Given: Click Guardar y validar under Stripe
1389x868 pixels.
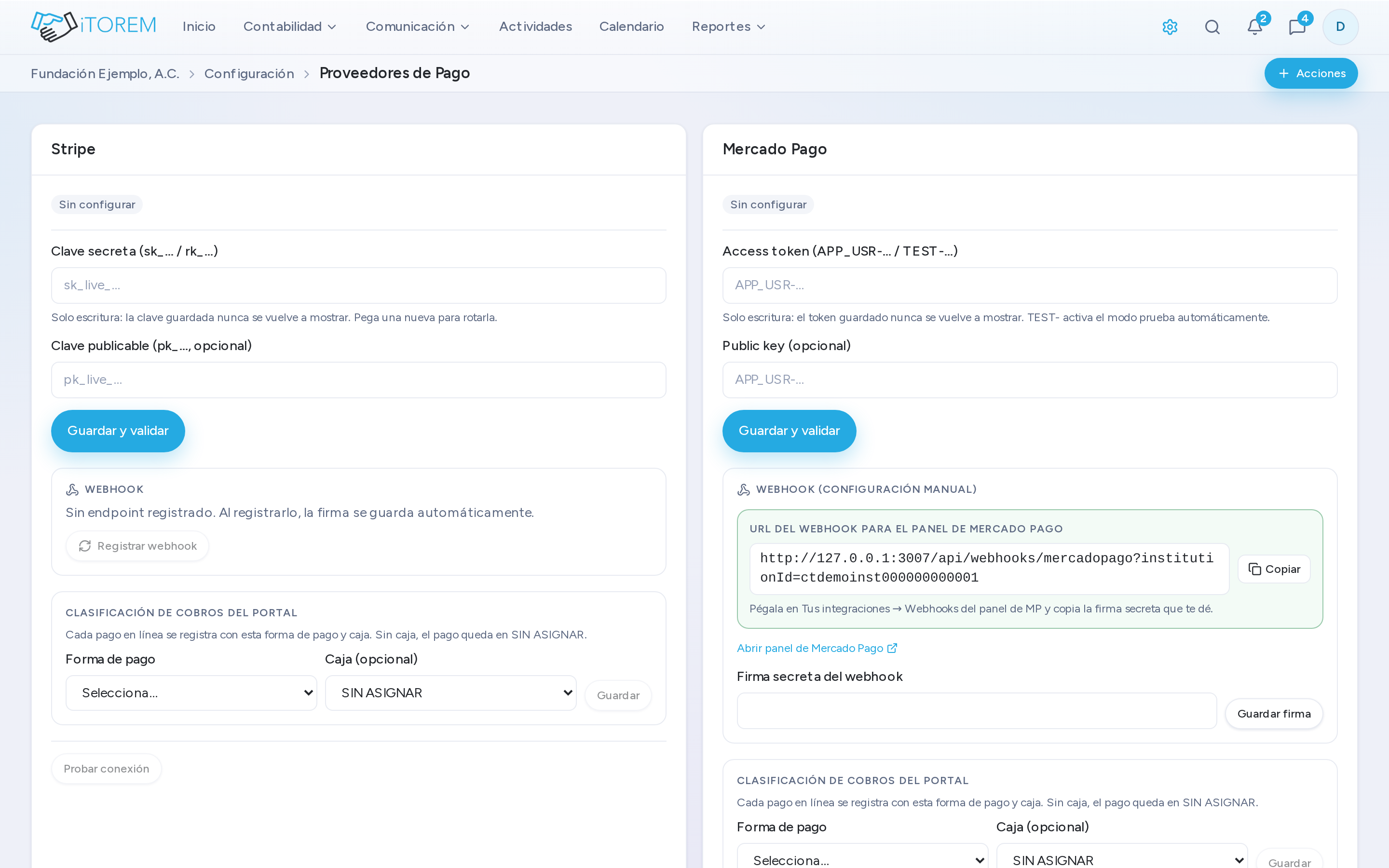Looking at the screenshot, I should pyautogui.click(x=118, y=431).
